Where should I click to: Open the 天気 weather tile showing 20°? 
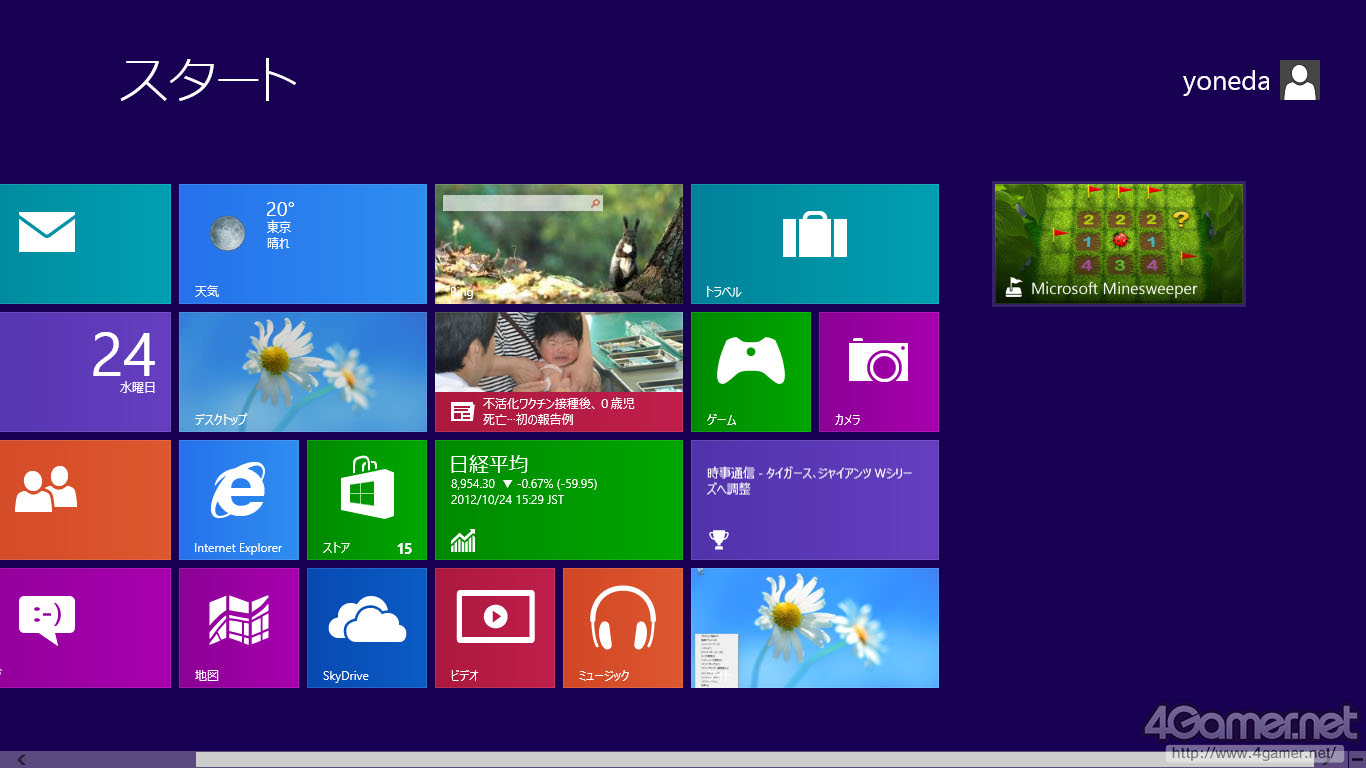[303, 244]
